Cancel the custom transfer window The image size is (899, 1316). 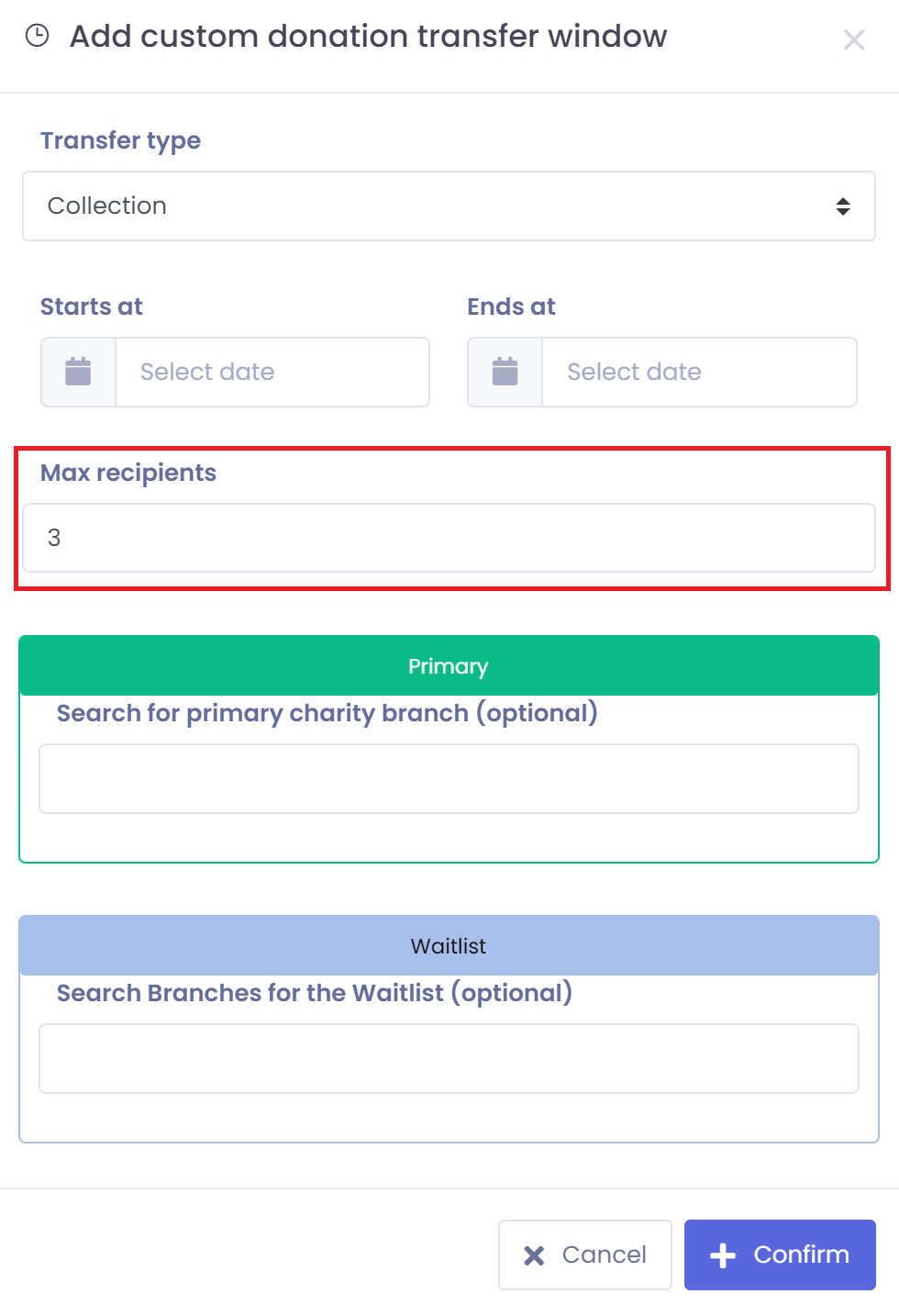(585, 1255)
